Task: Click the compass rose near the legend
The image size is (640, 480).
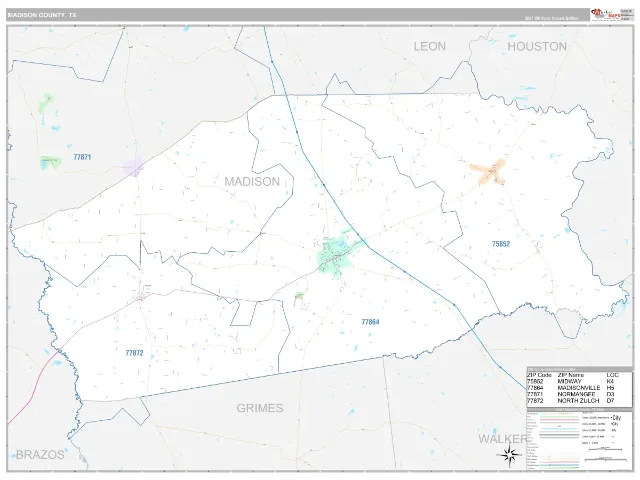Action: click(509, 455)
